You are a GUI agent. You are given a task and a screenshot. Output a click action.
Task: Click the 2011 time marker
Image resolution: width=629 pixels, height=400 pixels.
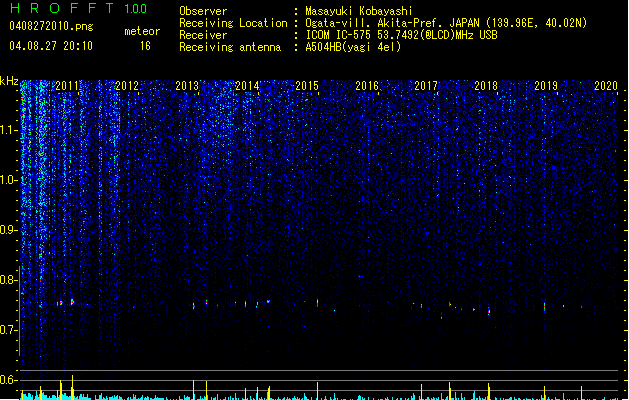[x=67, y=86]
